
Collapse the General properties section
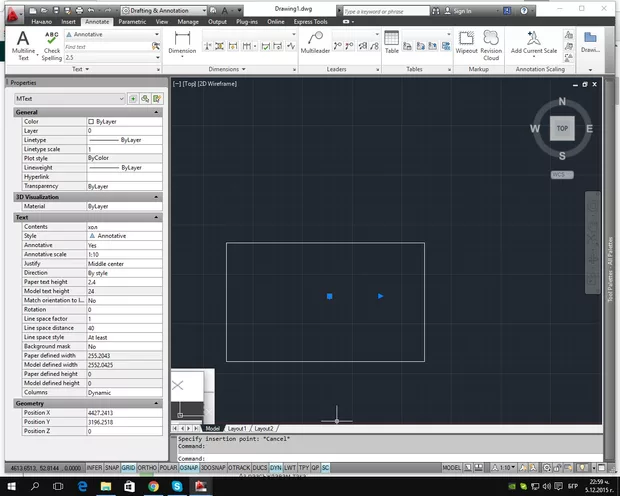(156, 112)
